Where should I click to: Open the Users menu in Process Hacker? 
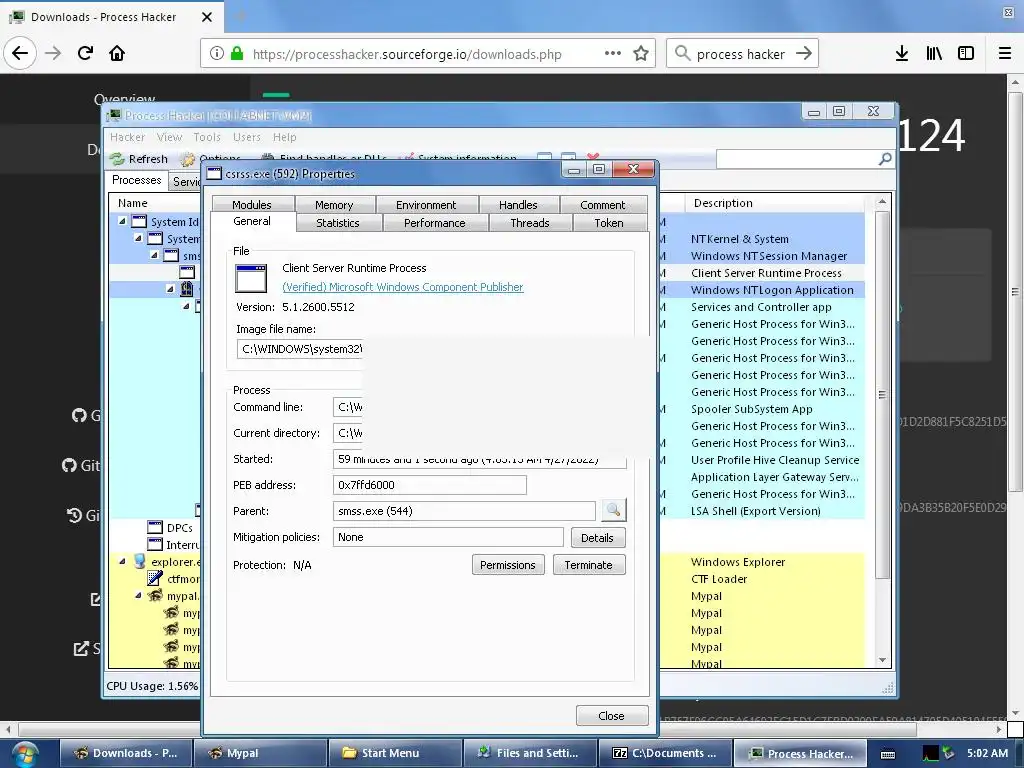247,137
